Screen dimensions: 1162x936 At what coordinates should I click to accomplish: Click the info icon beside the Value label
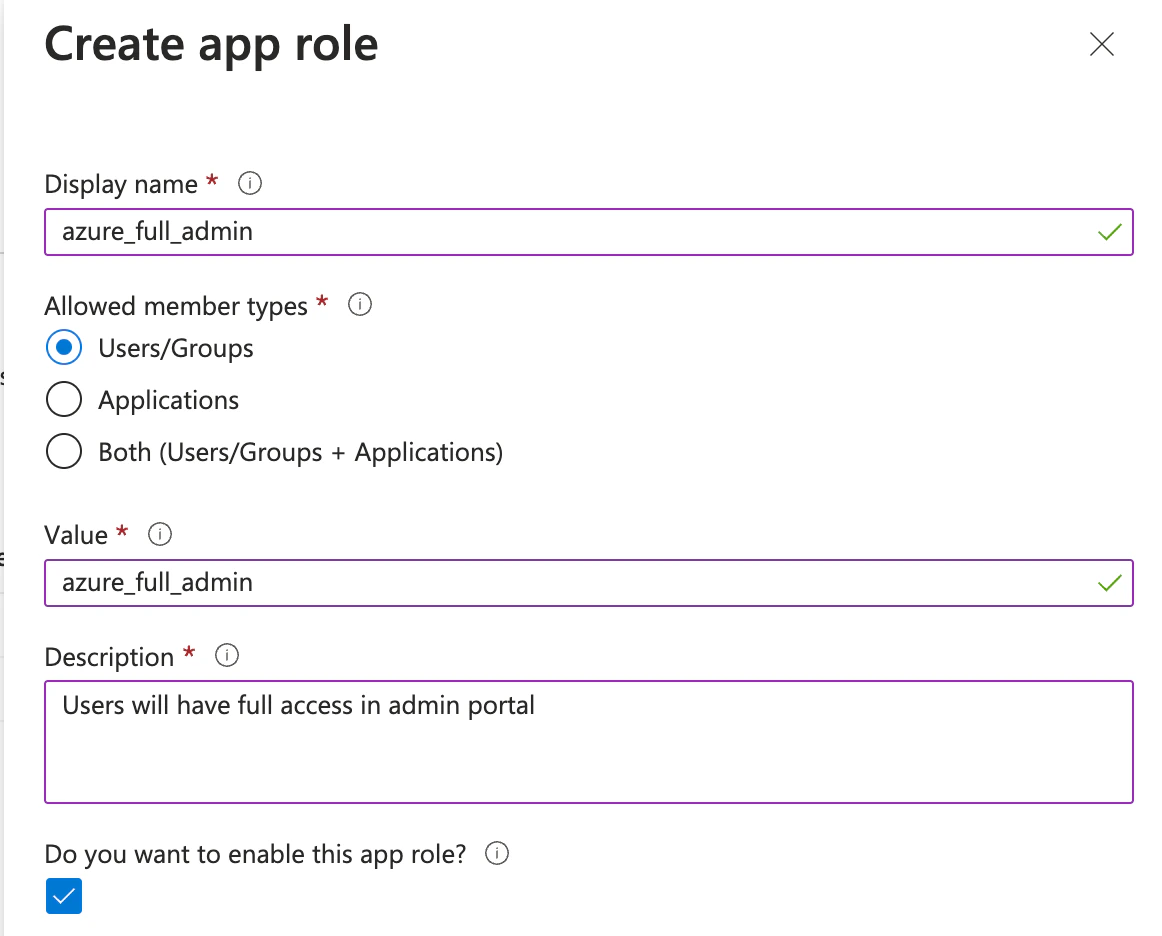(x=159, y=534)
